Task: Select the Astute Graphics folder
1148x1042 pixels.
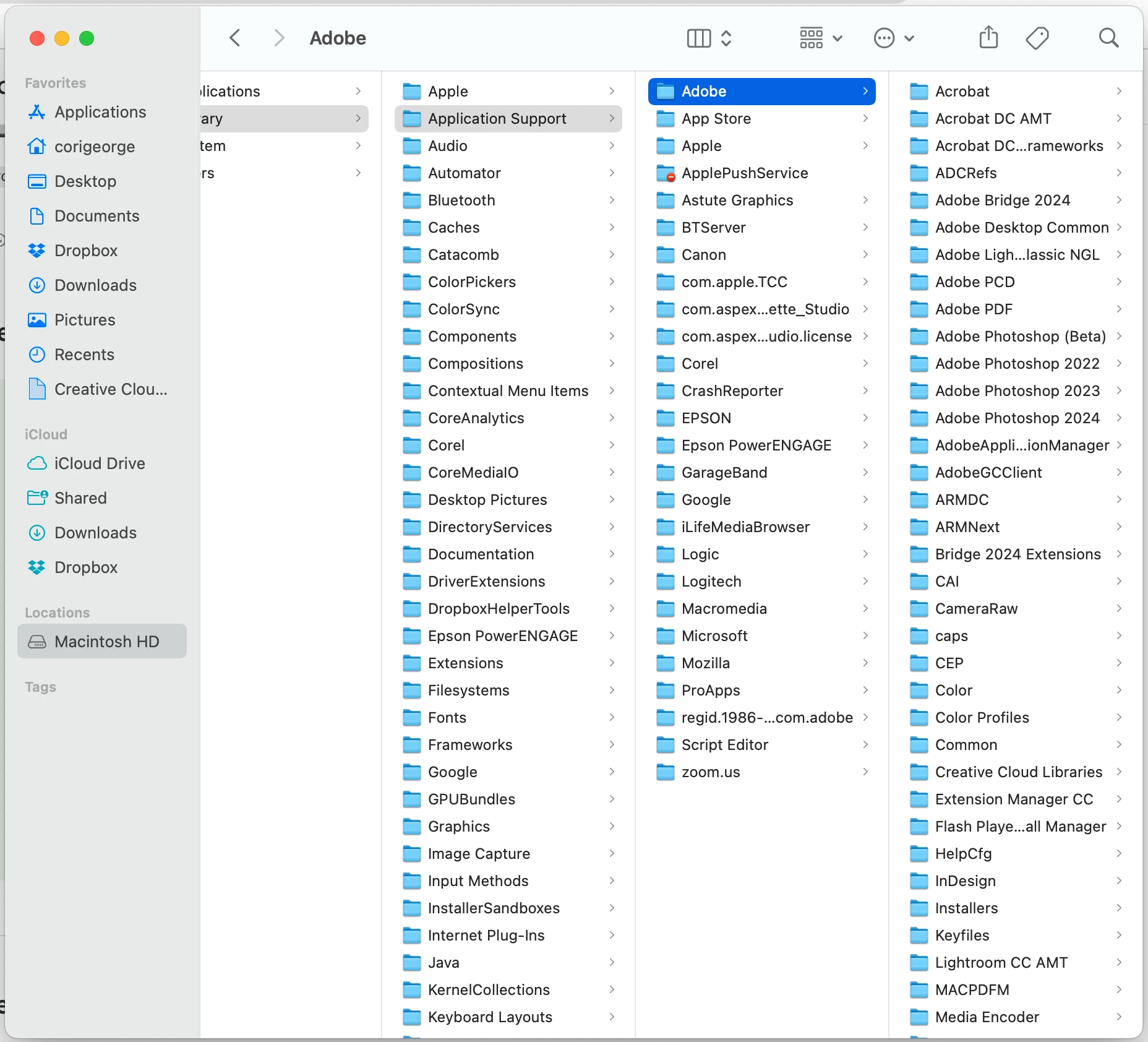Action: pos(761,200)
